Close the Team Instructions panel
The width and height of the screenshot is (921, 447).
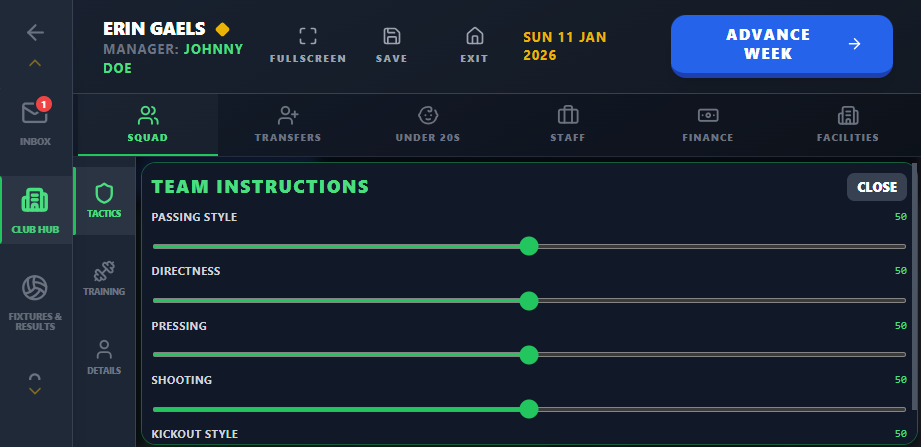coord(877,187)
